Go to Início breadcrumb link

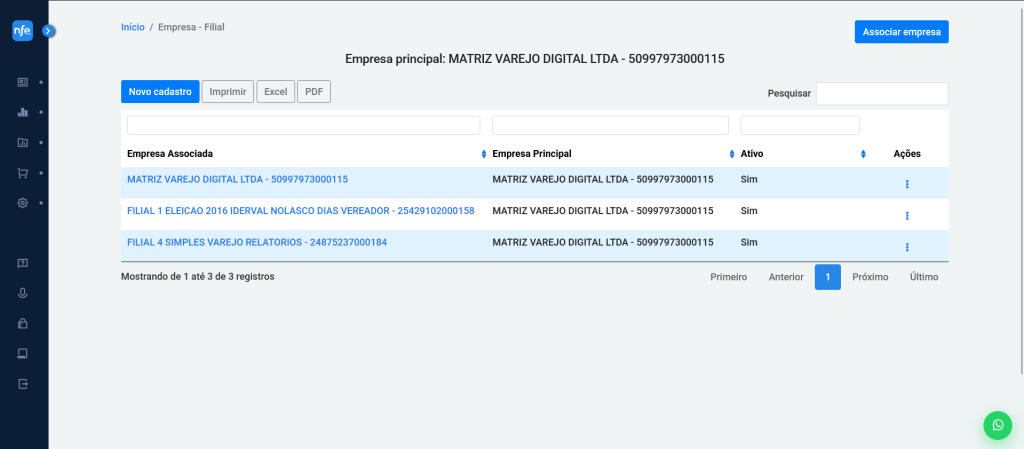[x=132, y=27]
